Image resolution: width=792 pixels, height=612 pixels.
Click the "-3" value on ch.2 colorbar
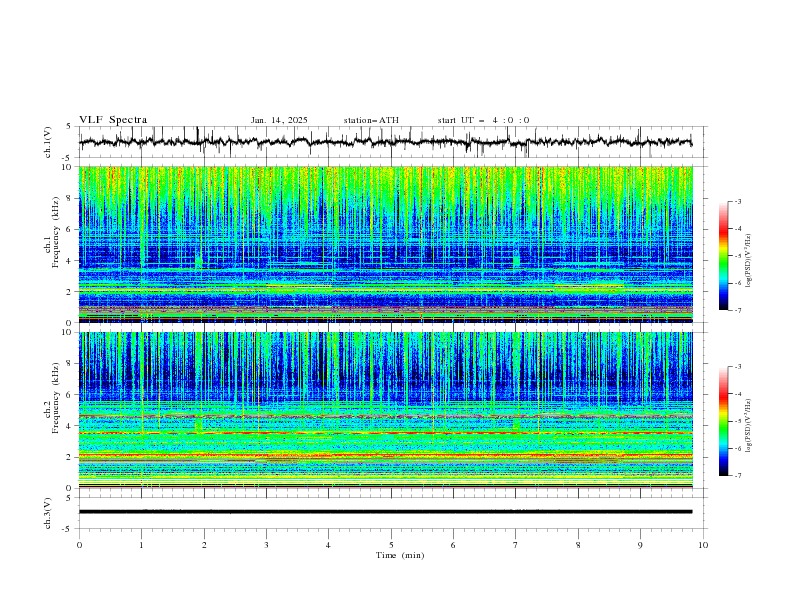pyautogui.click(x=737, y=366)
